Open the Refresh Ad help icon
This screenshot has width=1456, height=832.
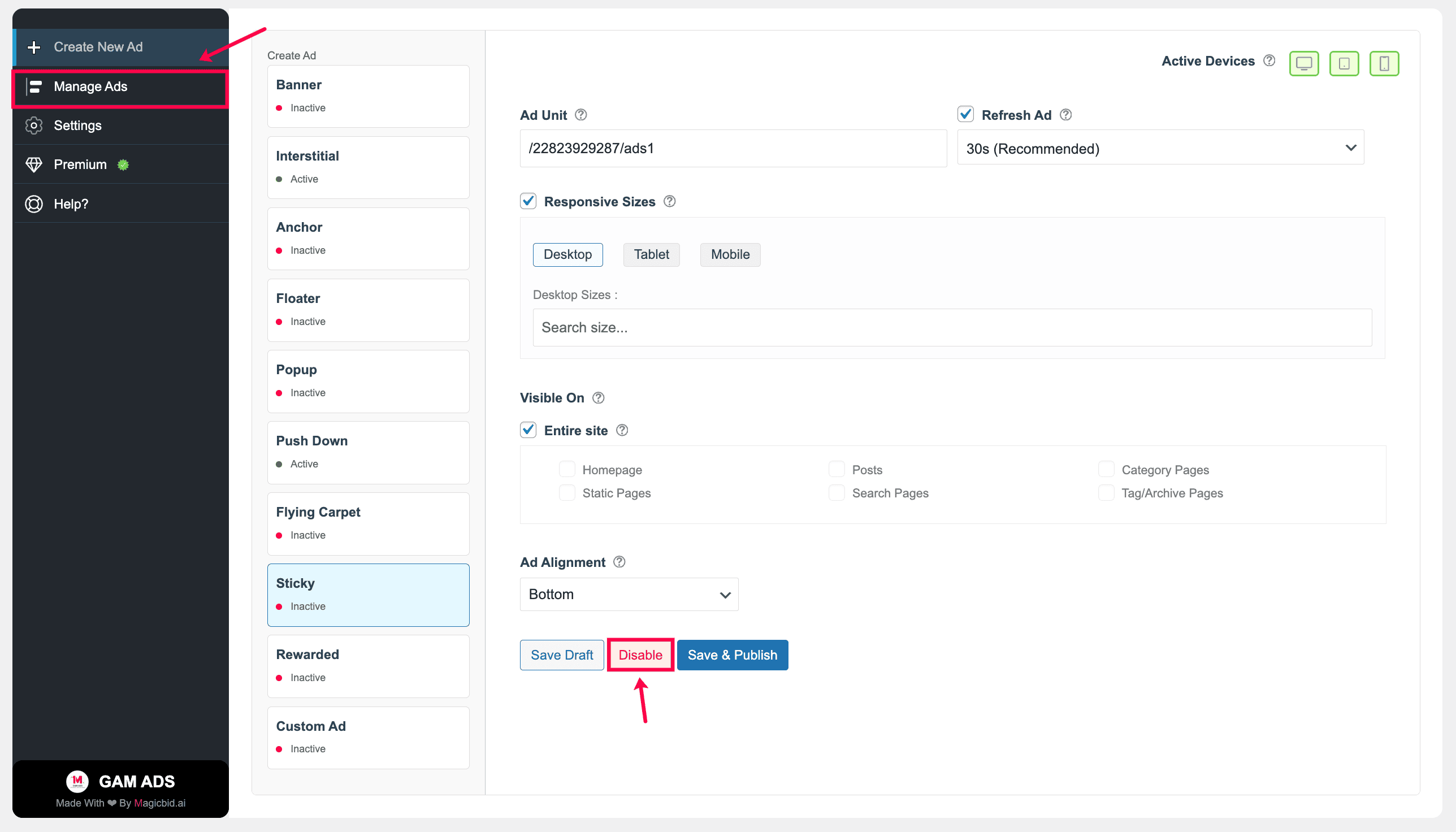(x=1065, y=115)
